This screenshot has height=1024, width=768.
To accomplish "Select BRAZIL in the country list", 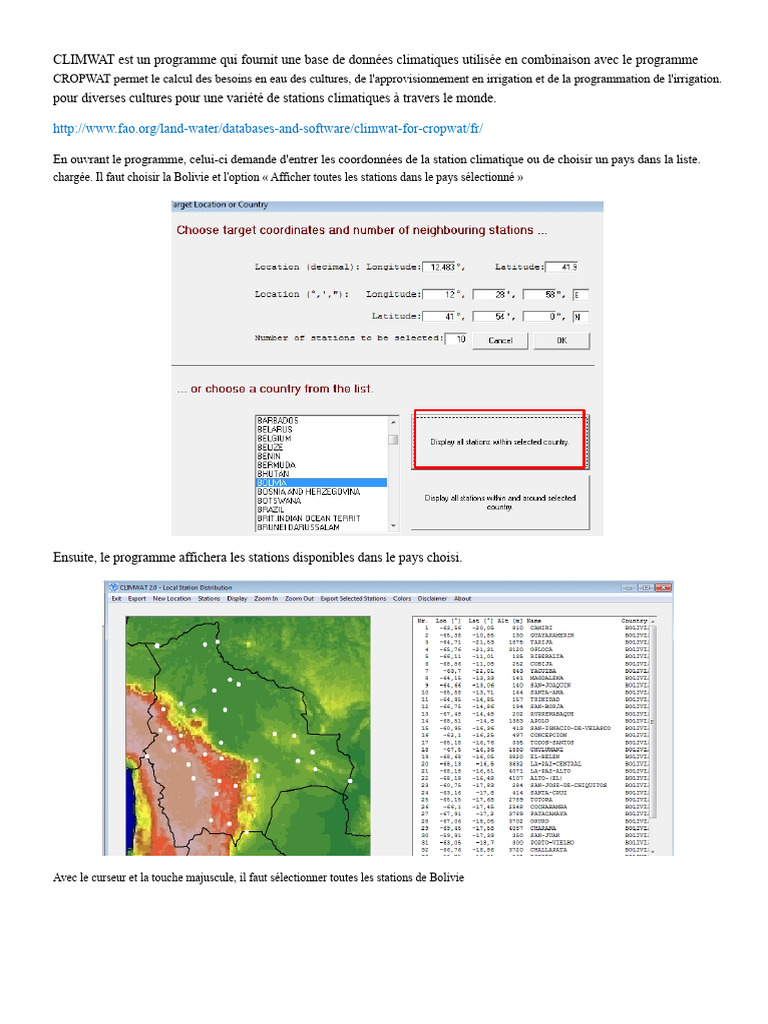I will pos(270,509).
